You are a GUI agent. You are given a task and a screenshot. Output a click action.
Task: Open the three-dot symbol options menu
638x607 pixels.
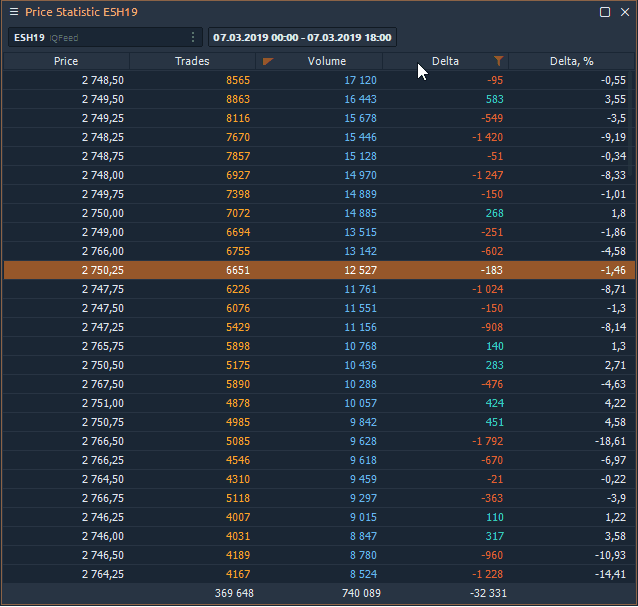point(193,37)
